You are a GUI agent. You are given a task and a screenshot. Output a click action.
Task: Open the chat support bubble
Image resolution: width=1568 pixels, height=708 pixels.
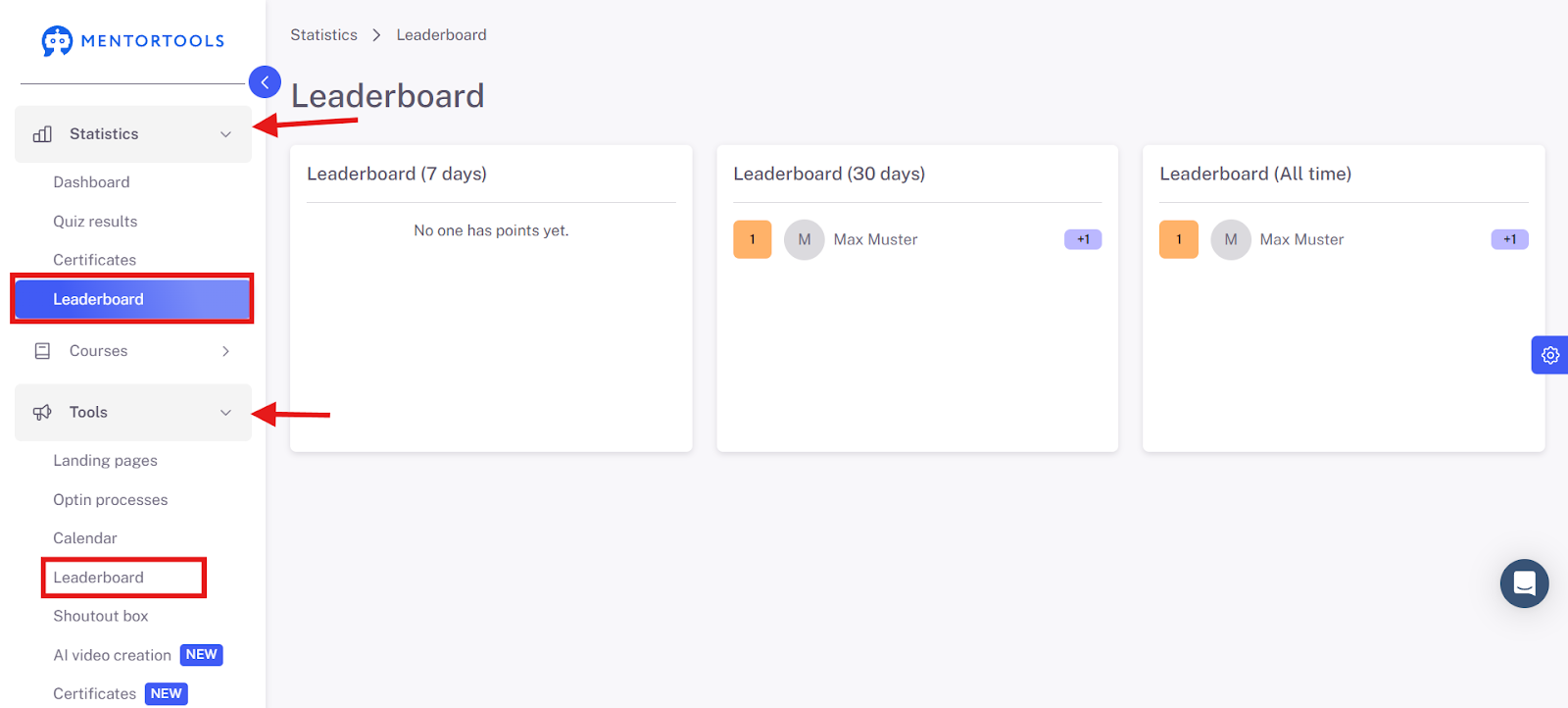pos(1524,583)
